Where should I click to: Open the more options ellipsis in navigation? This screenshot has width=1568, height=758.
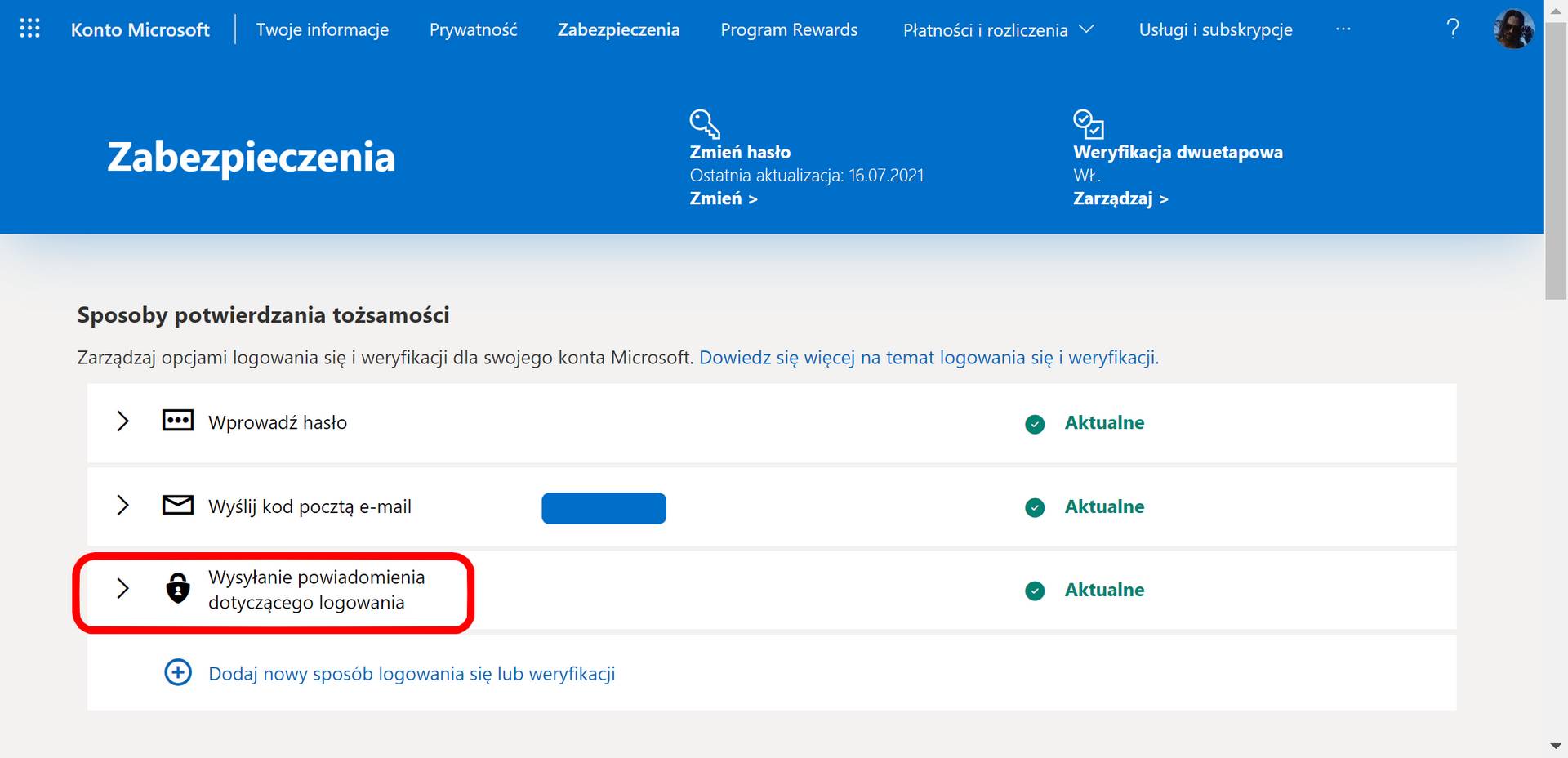1343,29
